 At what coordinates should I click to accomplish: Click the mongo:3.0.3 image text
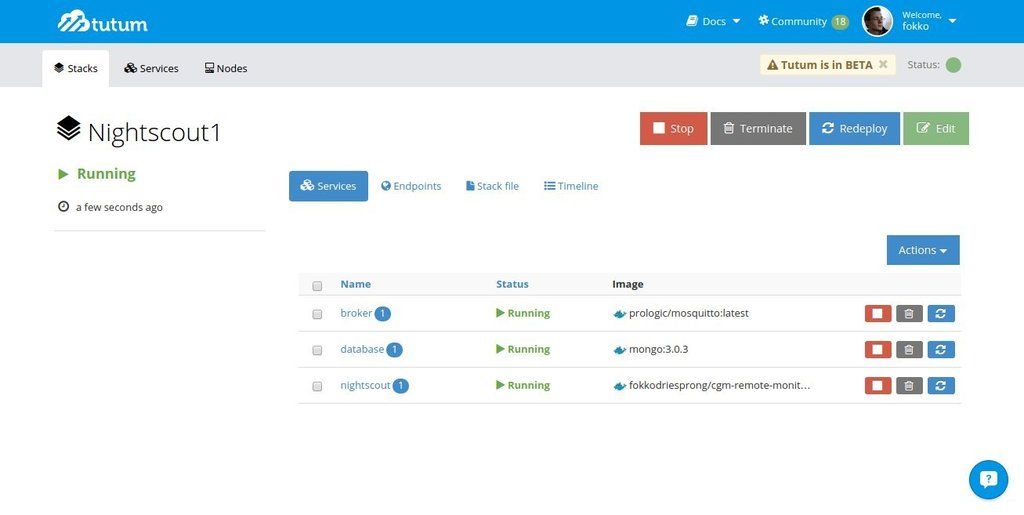point(658,349)
